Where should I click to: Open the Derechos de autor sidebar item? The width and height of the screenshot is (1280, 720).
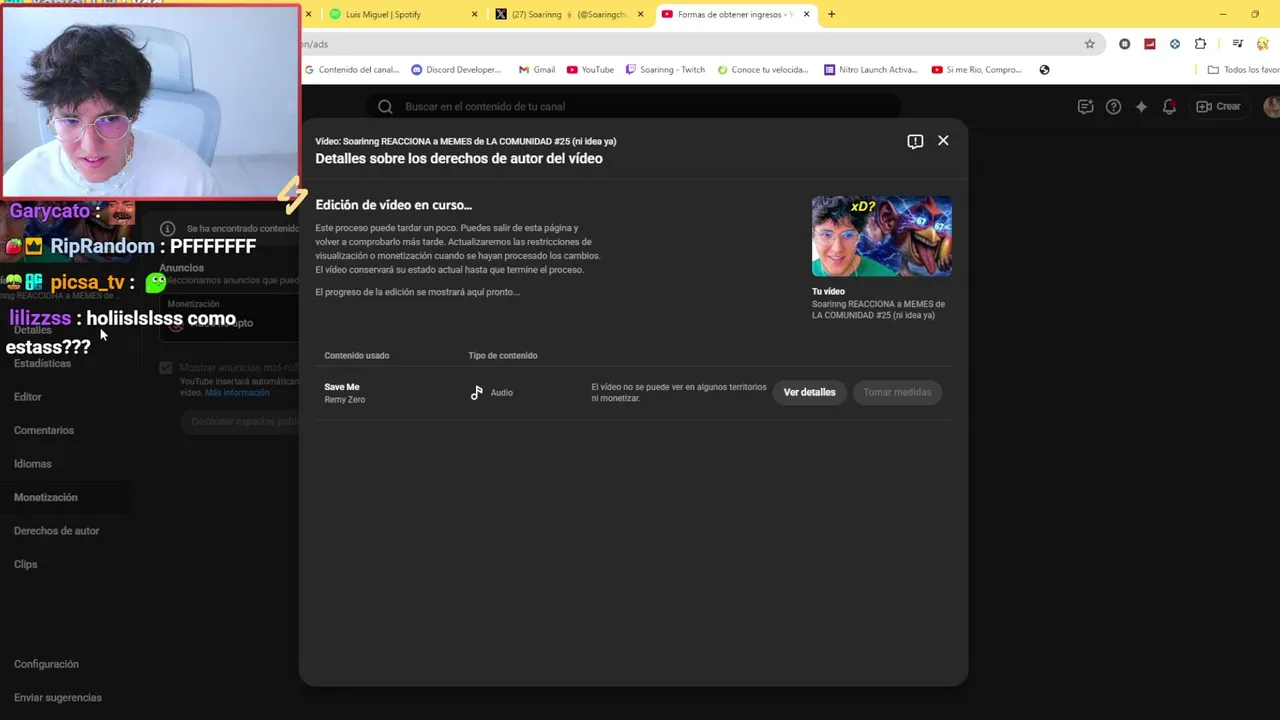57,531
